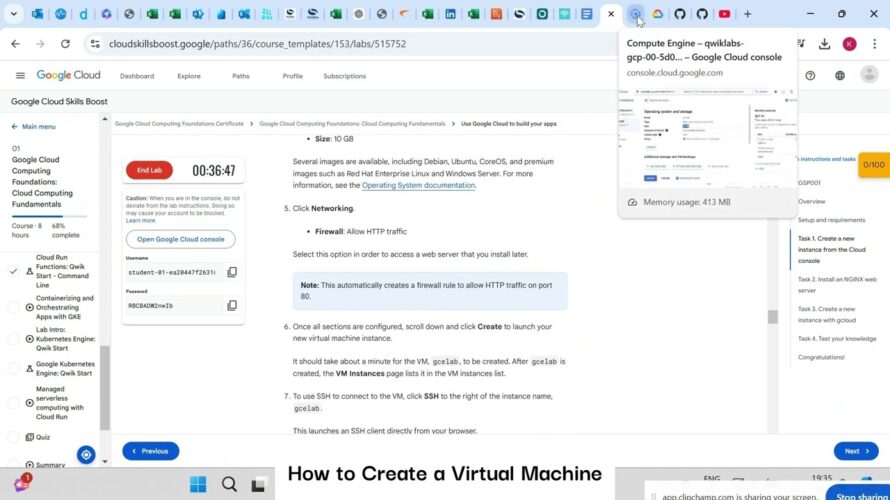Screen dimensions: 890x500
Task: Click the 0/100 score badge
Action: 874,165
